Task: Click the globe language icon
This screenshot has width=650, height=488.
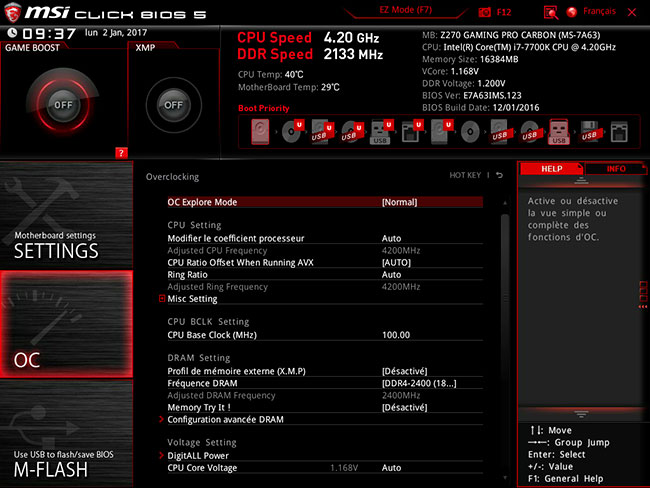Action: pyautogui.click(x=572, y=11)
